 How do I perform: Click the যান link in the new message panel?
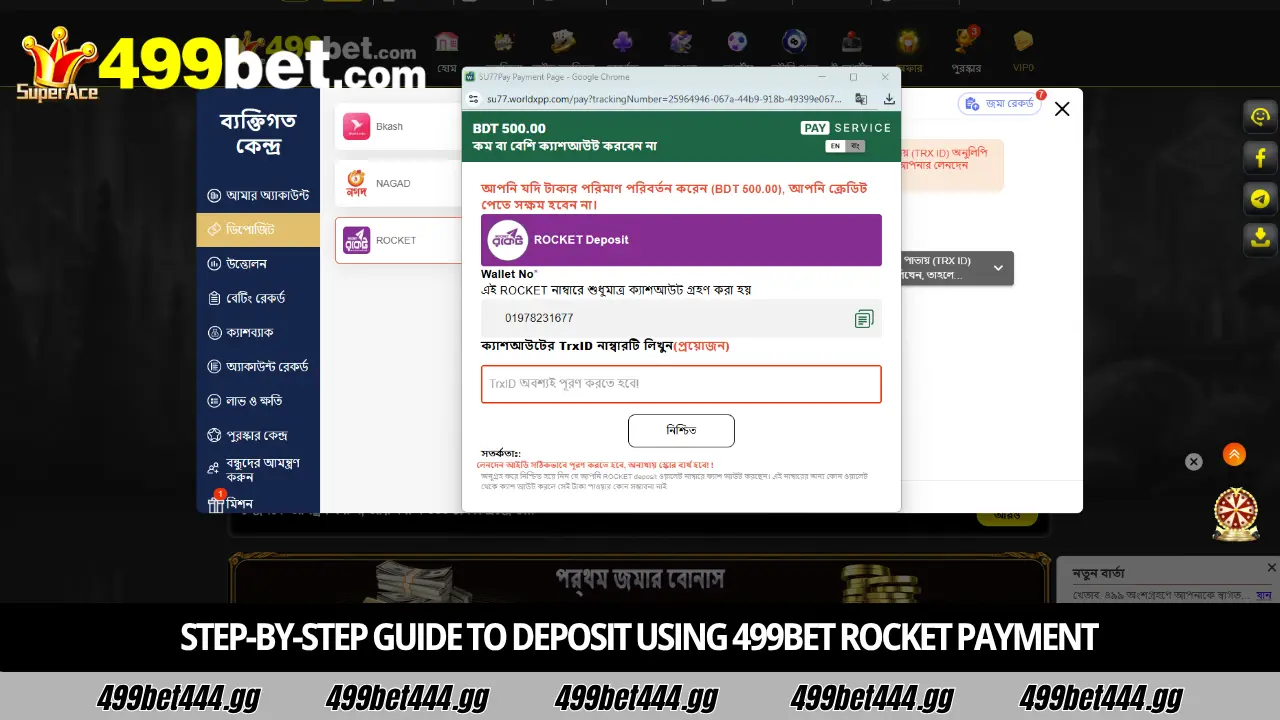click(x=1264, y=595)
